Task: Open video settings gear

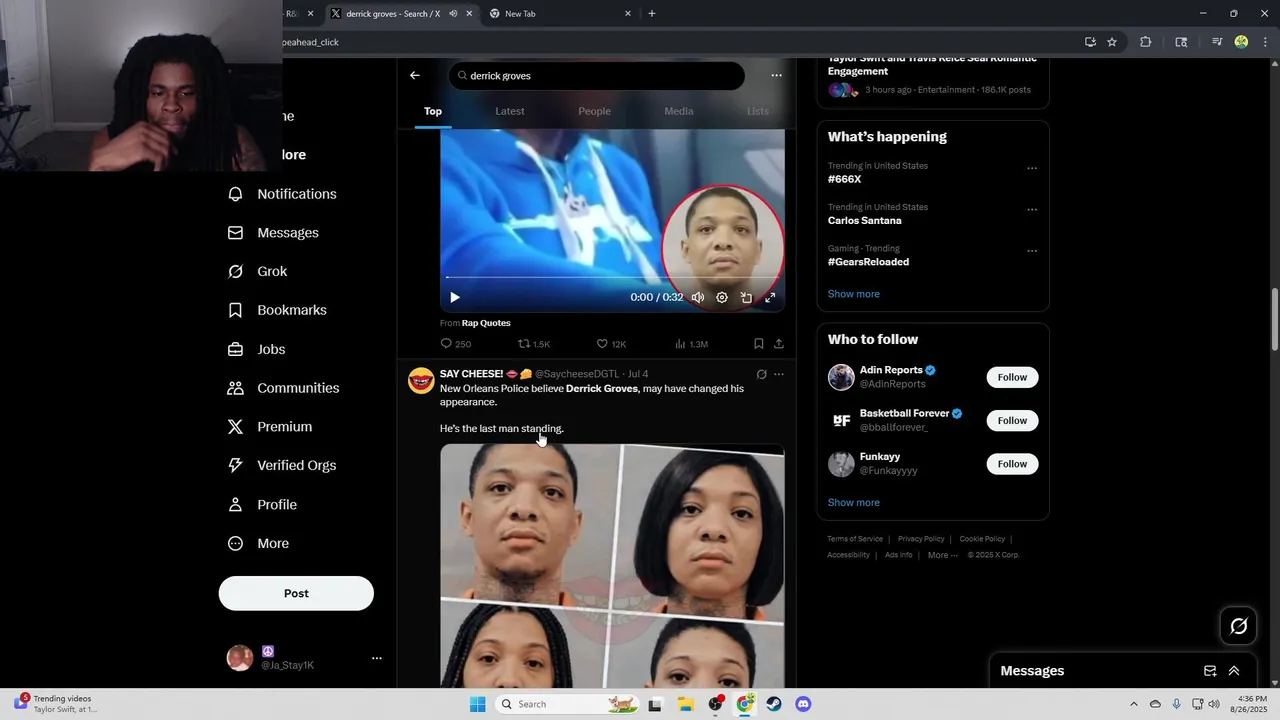Action: 722,297
